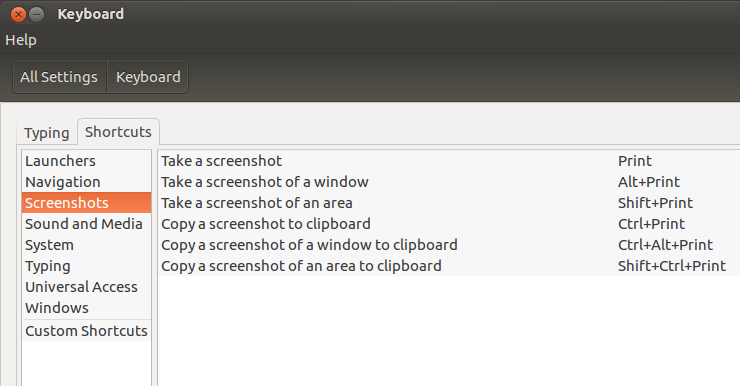Change the Ctrl+Alt+Print key binding
The image size is (740, 386).
pos(665,245)
